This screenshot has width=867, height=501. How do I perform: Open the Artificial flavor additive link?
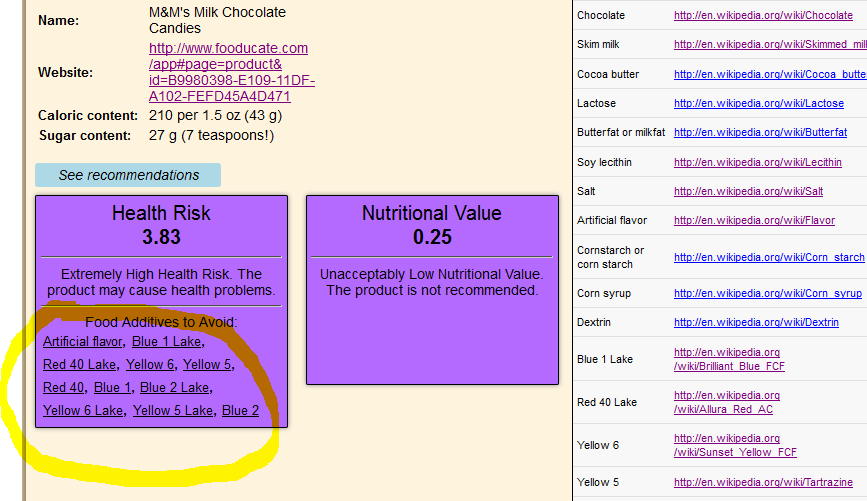pyautogui.click(x=82, y=342)
